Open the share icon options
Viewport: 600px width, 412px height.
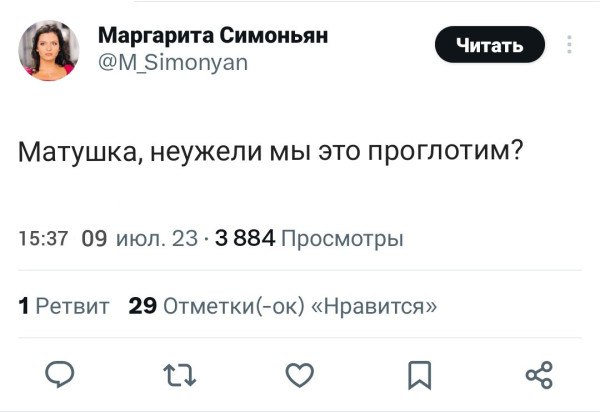click(x=538, y=376)
